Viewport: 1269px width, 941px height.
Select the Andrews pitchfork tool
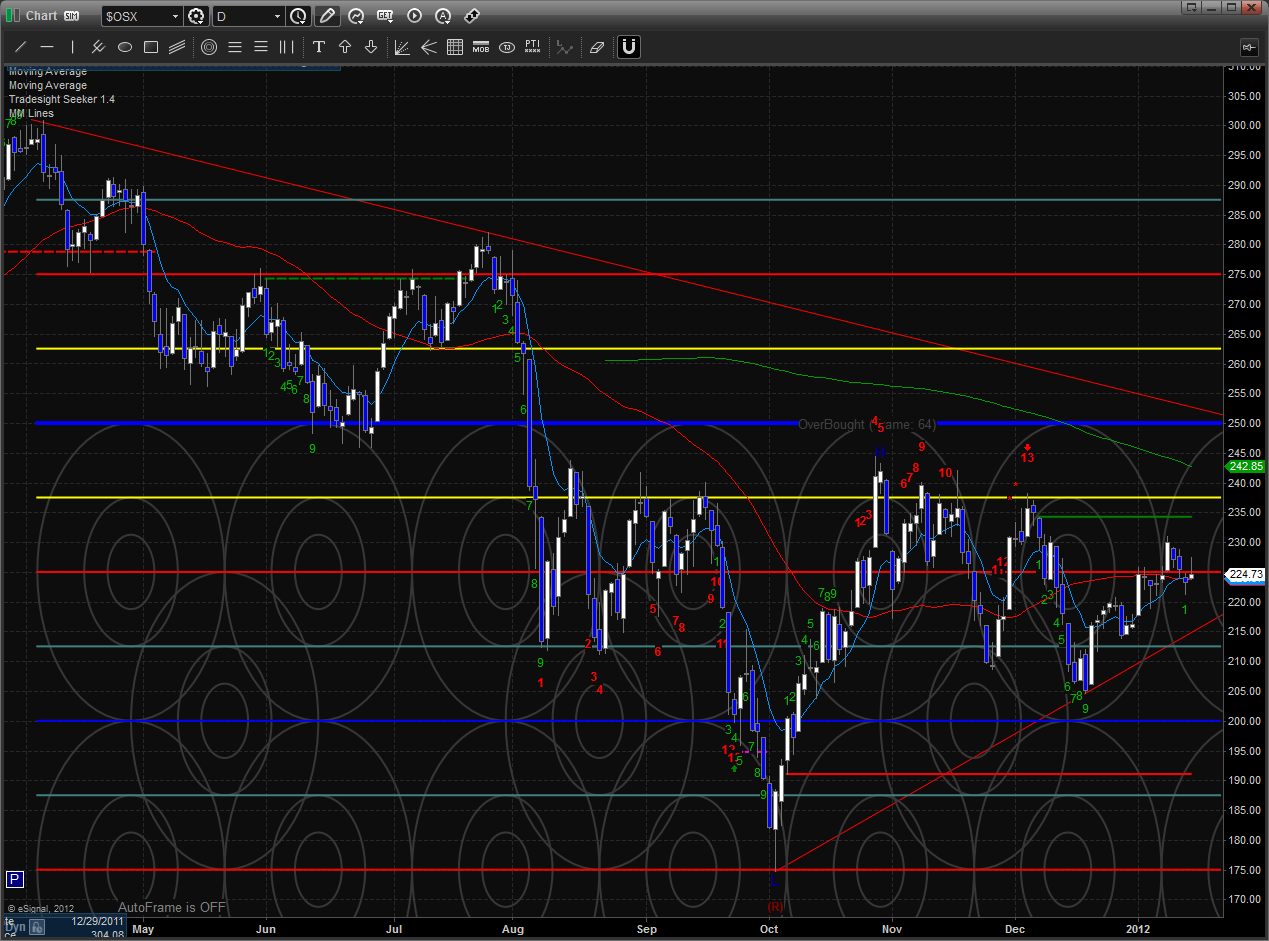coord(99,47)
